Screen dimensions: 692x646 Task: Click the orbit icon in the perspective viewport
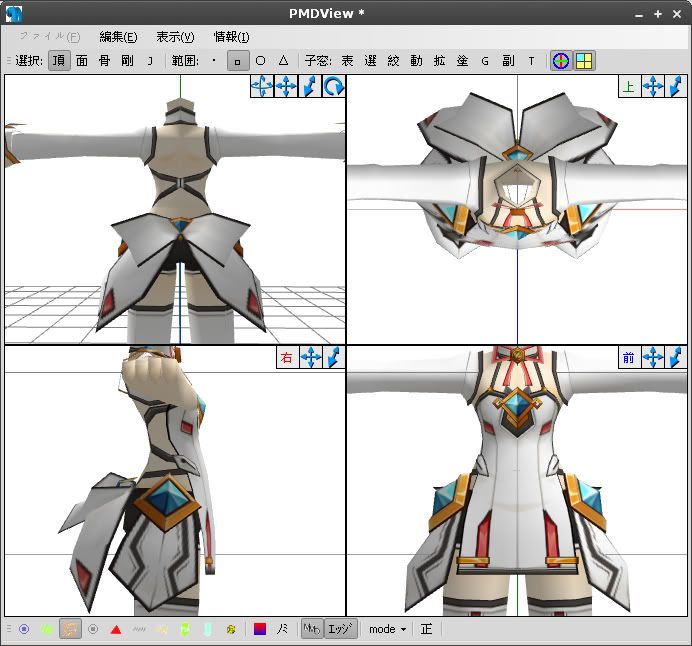[262, 86]
